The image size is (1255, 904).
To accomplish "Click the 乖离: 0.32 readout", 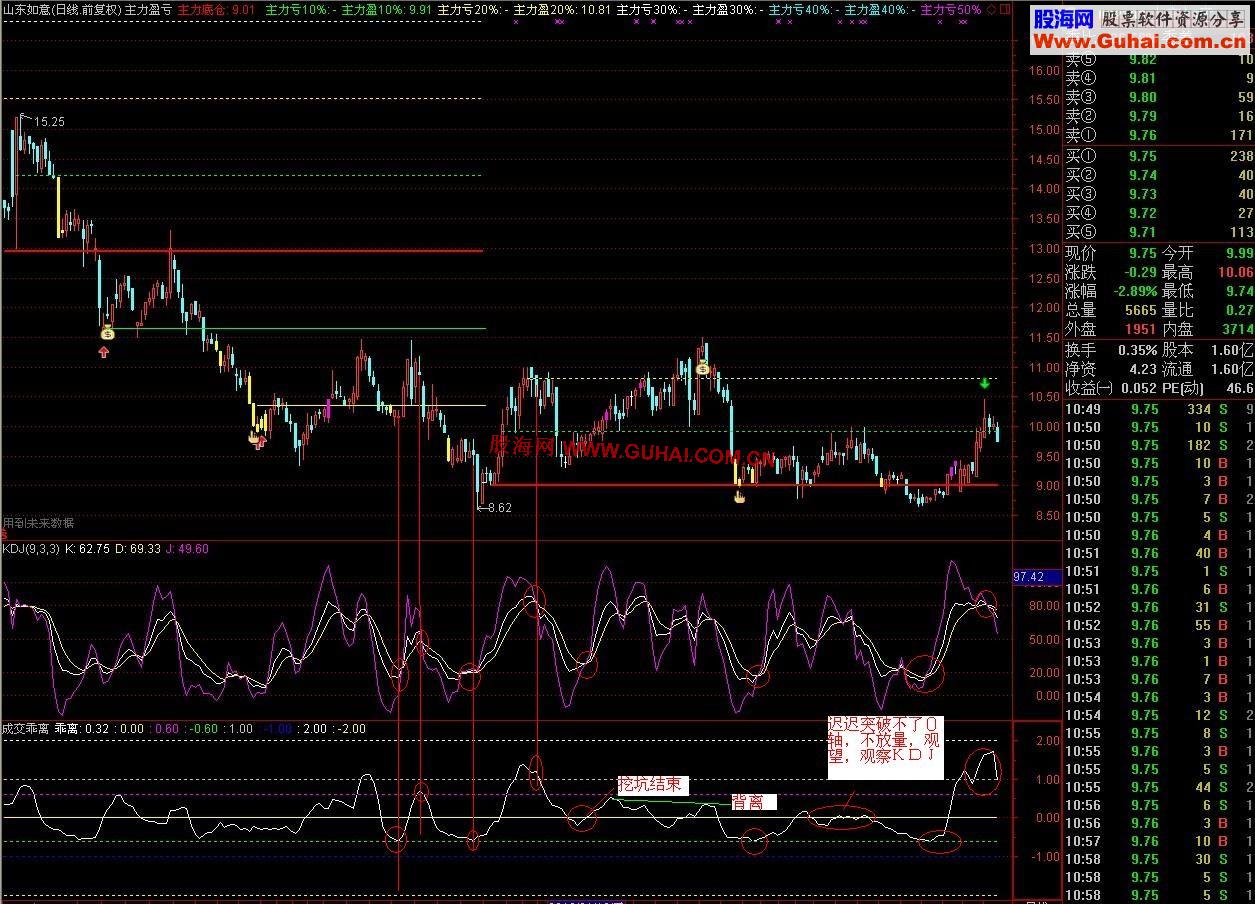I will [82, 729].
